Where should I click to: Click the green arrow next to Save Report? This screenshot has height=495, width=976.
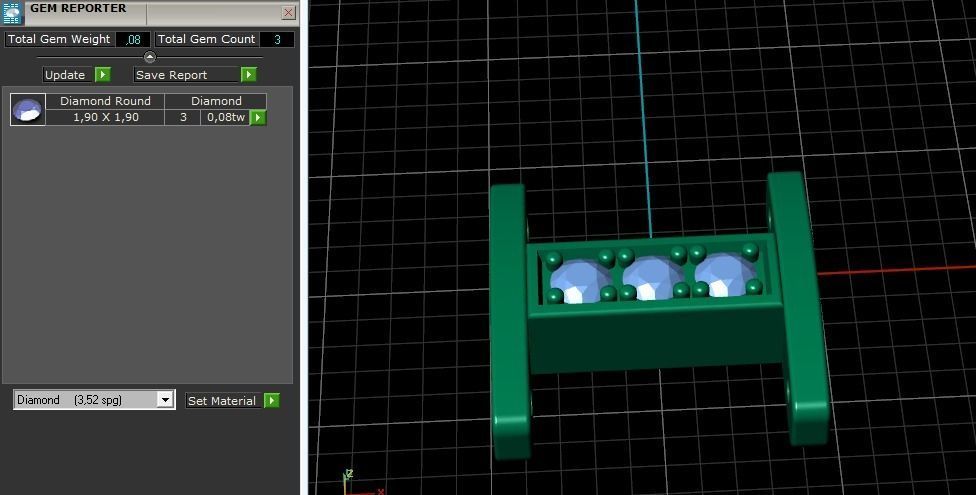point(249,75)
